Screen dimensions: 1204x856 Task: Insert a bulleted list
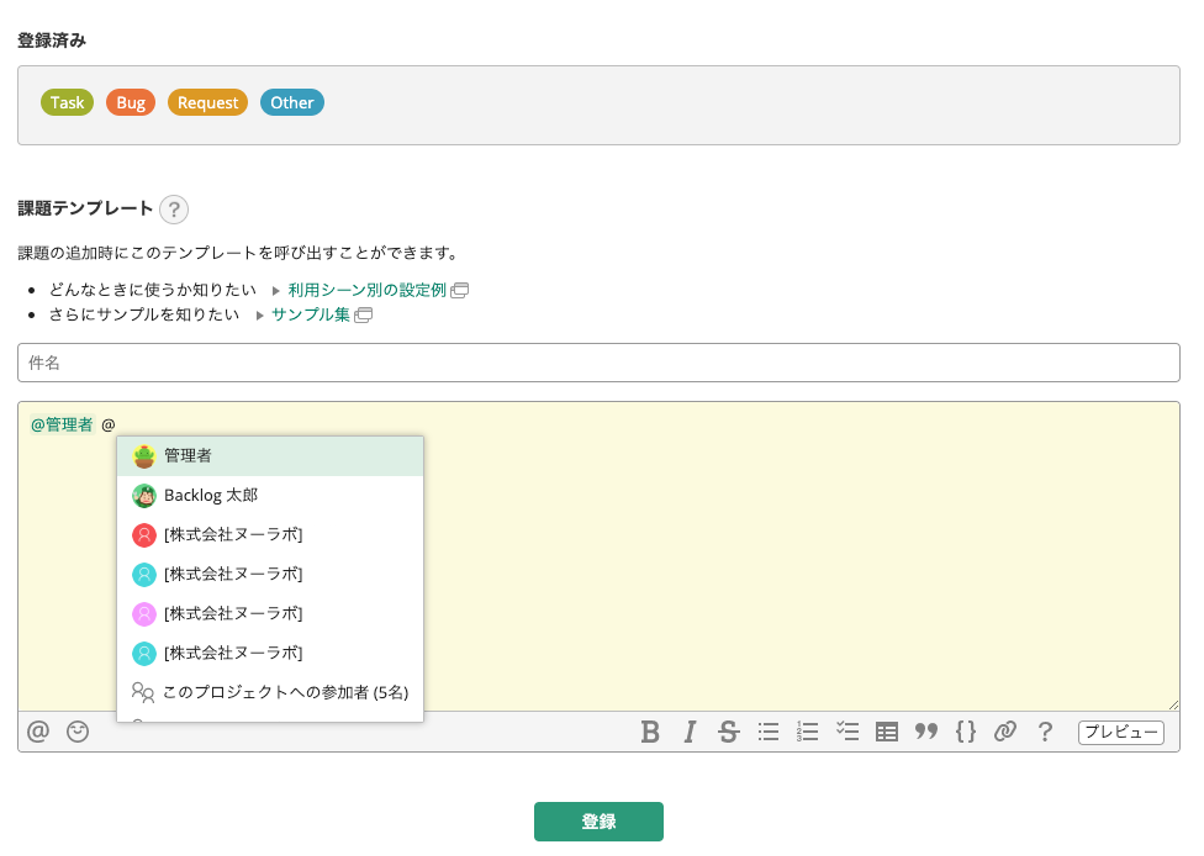pos(768,732)
